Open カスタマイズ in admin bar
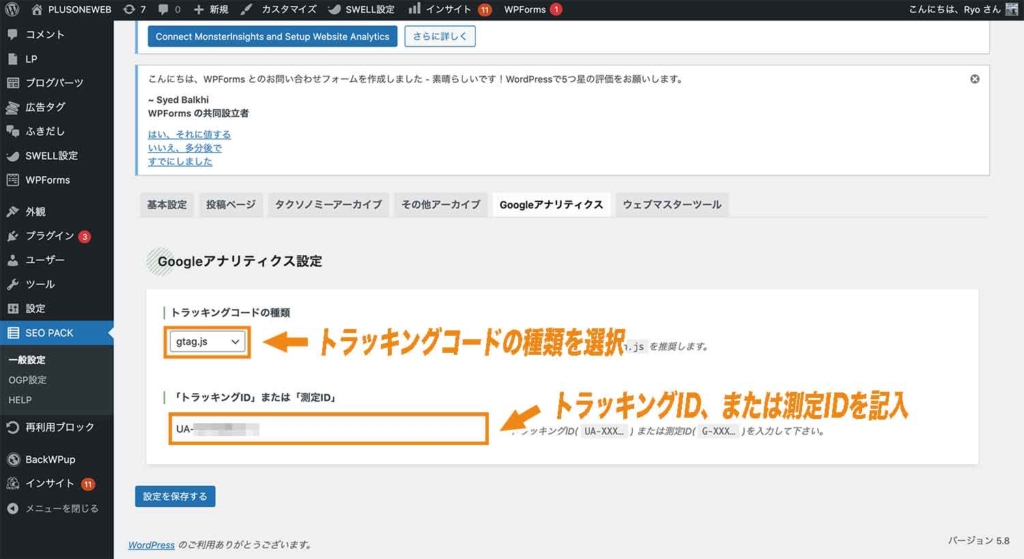This screenshot has width=1024, height=559. (x=278, y=9)
